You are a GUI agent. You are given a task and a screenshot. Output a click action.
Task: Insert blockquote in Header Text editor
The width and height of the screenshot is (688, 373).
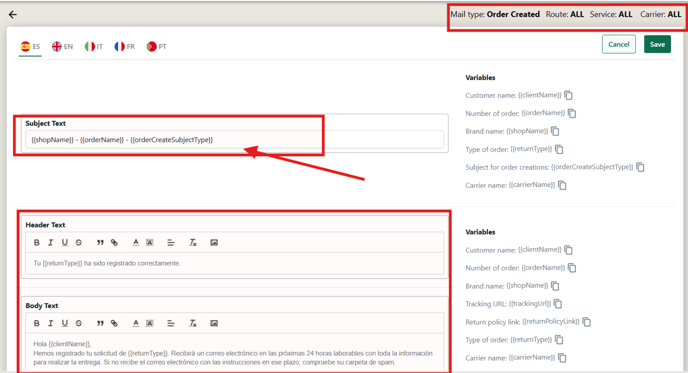[100, 242]
